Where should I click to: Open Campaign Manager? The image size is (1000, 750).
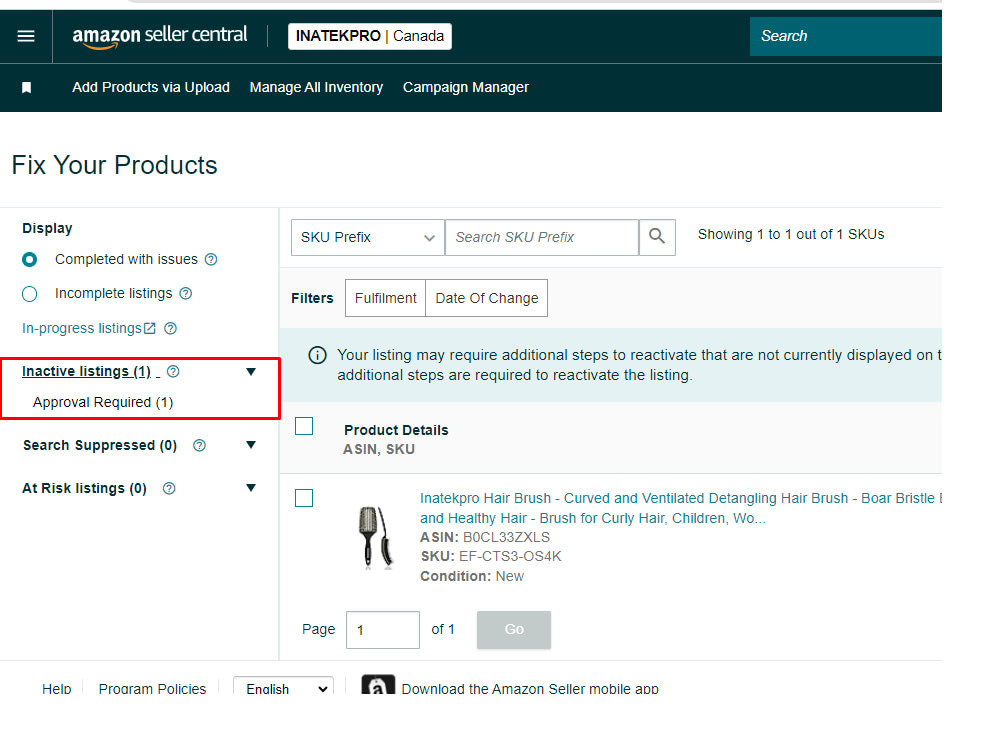click(x=466, y=87)
